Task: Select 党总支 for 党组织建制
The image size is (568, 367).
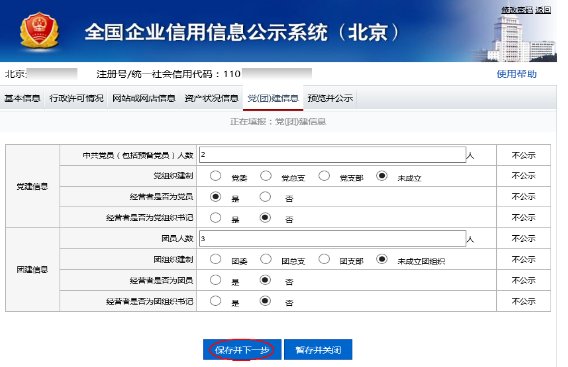Action: click(266, 176)
